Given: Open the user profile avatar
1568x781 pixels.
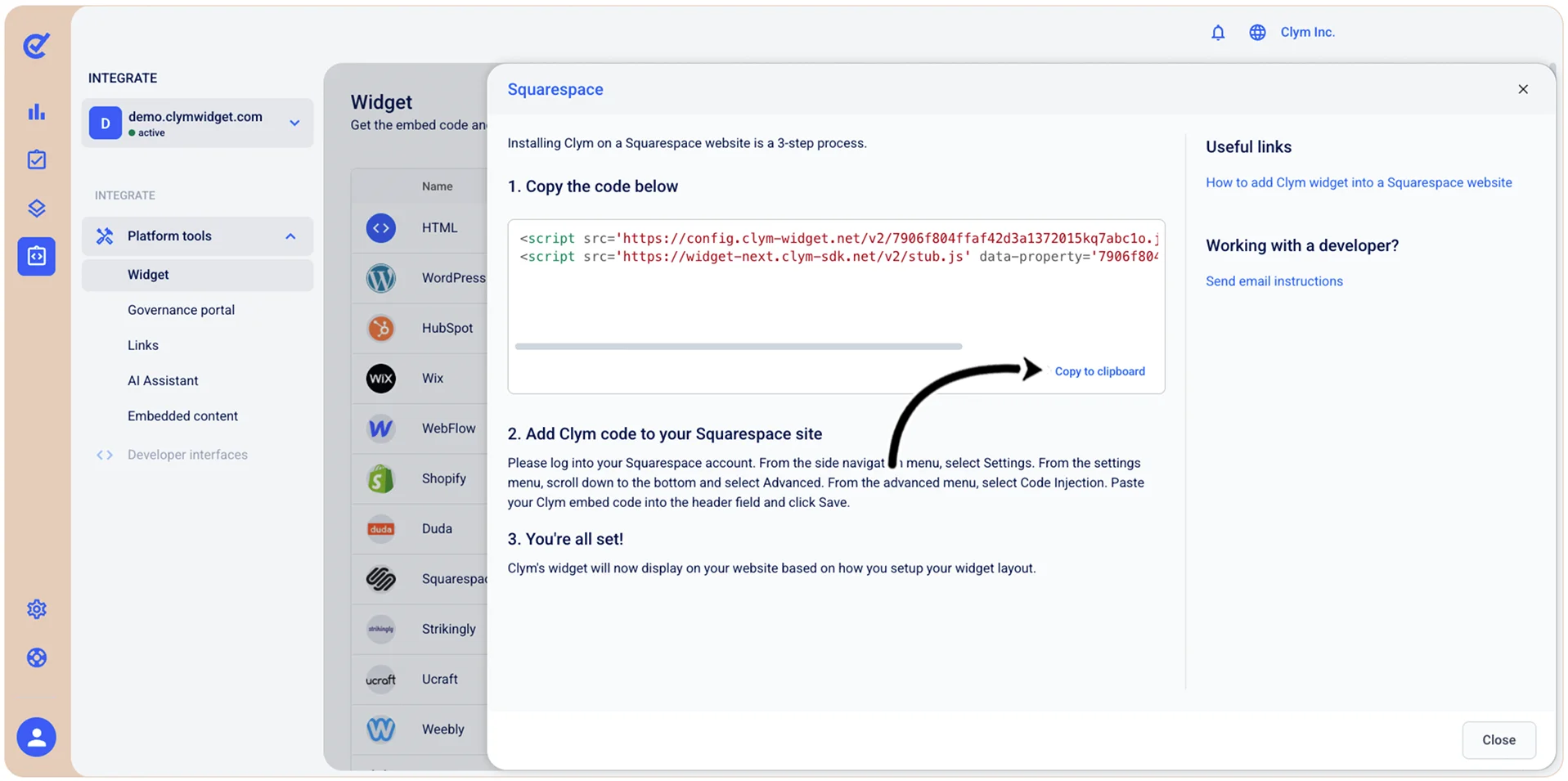Looking at the screenshot, I should (x=37, y=737).
